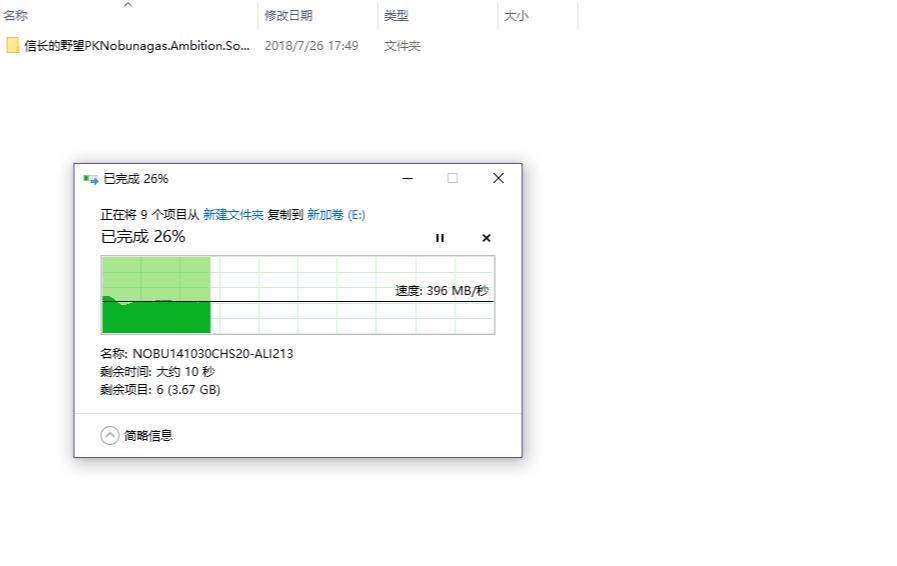Click the copy dialog title bar icon
Screen dimensions: 897x566
(90, 179)
